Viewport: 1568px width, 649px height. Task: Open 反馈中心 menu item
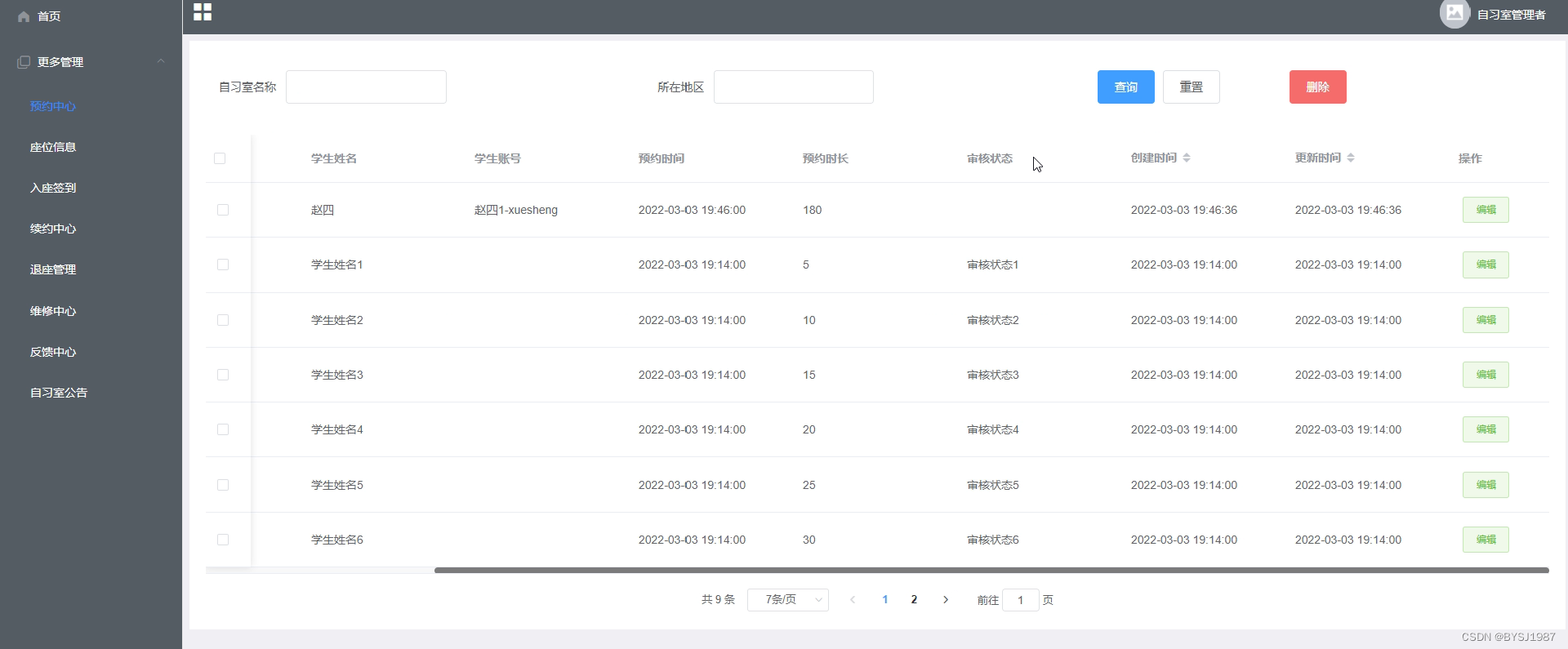tap(53, 352)
